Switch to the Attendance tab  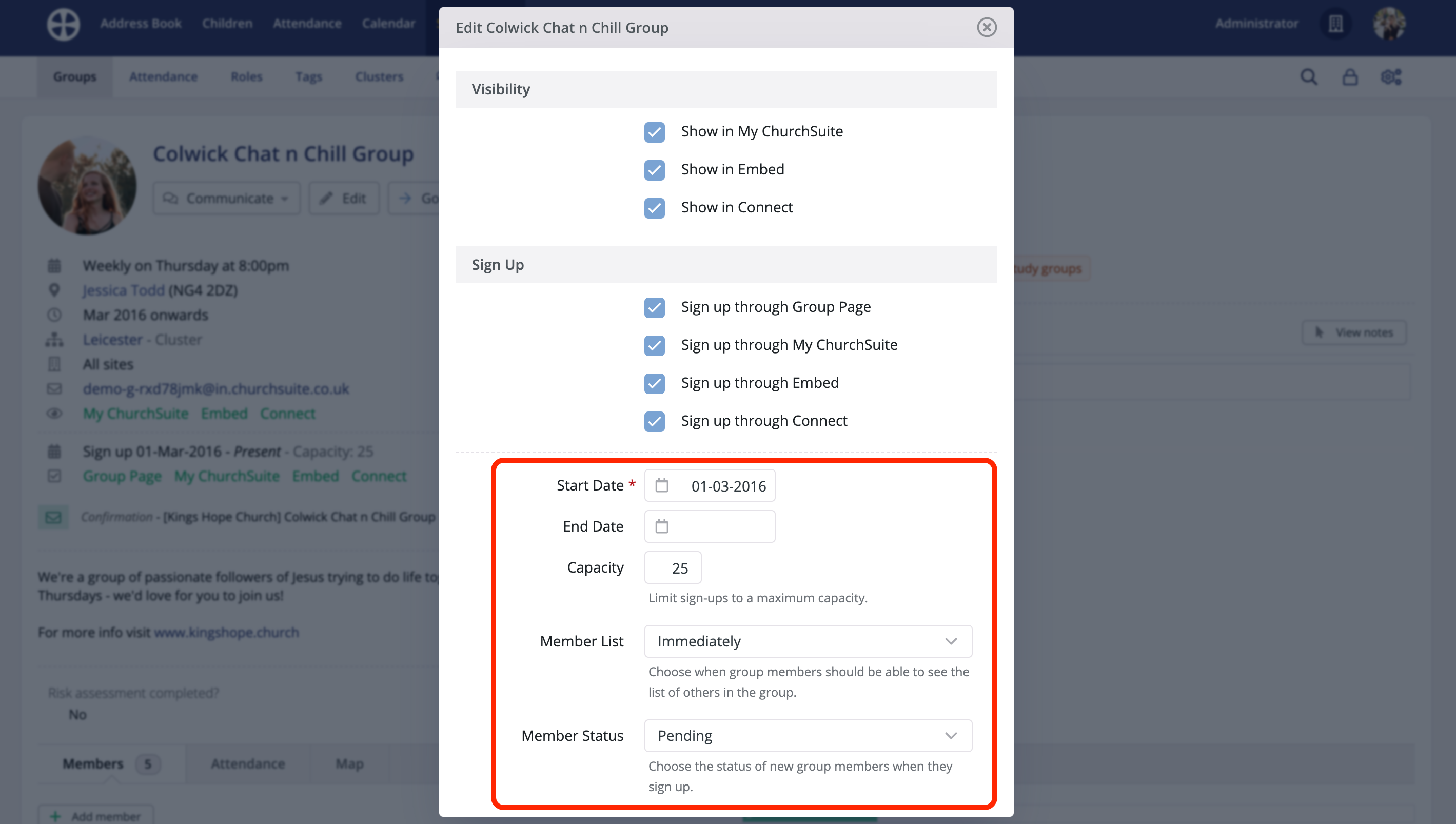click(x=163, y=77)
